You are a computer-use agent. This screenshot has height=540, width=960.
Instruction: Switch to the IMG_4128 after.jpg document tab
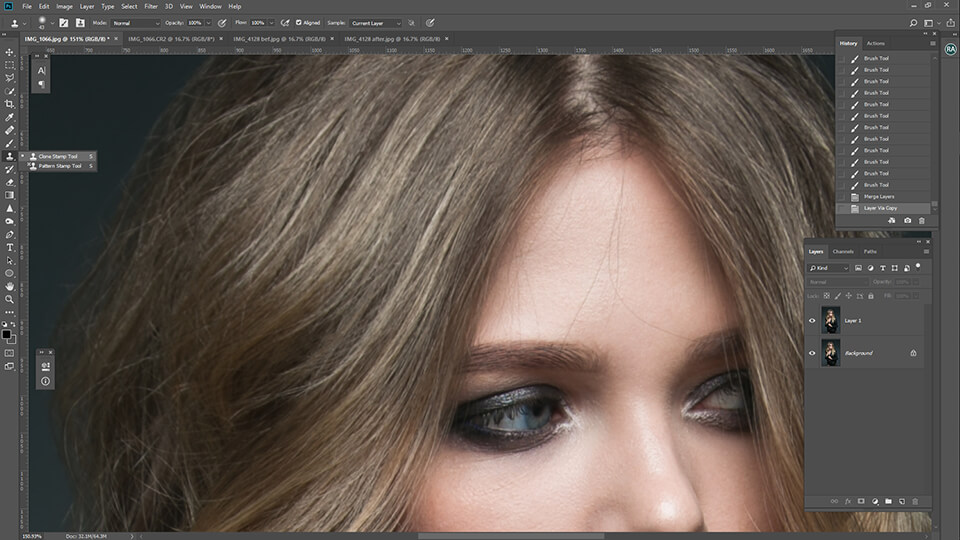(x=392, y=39)
